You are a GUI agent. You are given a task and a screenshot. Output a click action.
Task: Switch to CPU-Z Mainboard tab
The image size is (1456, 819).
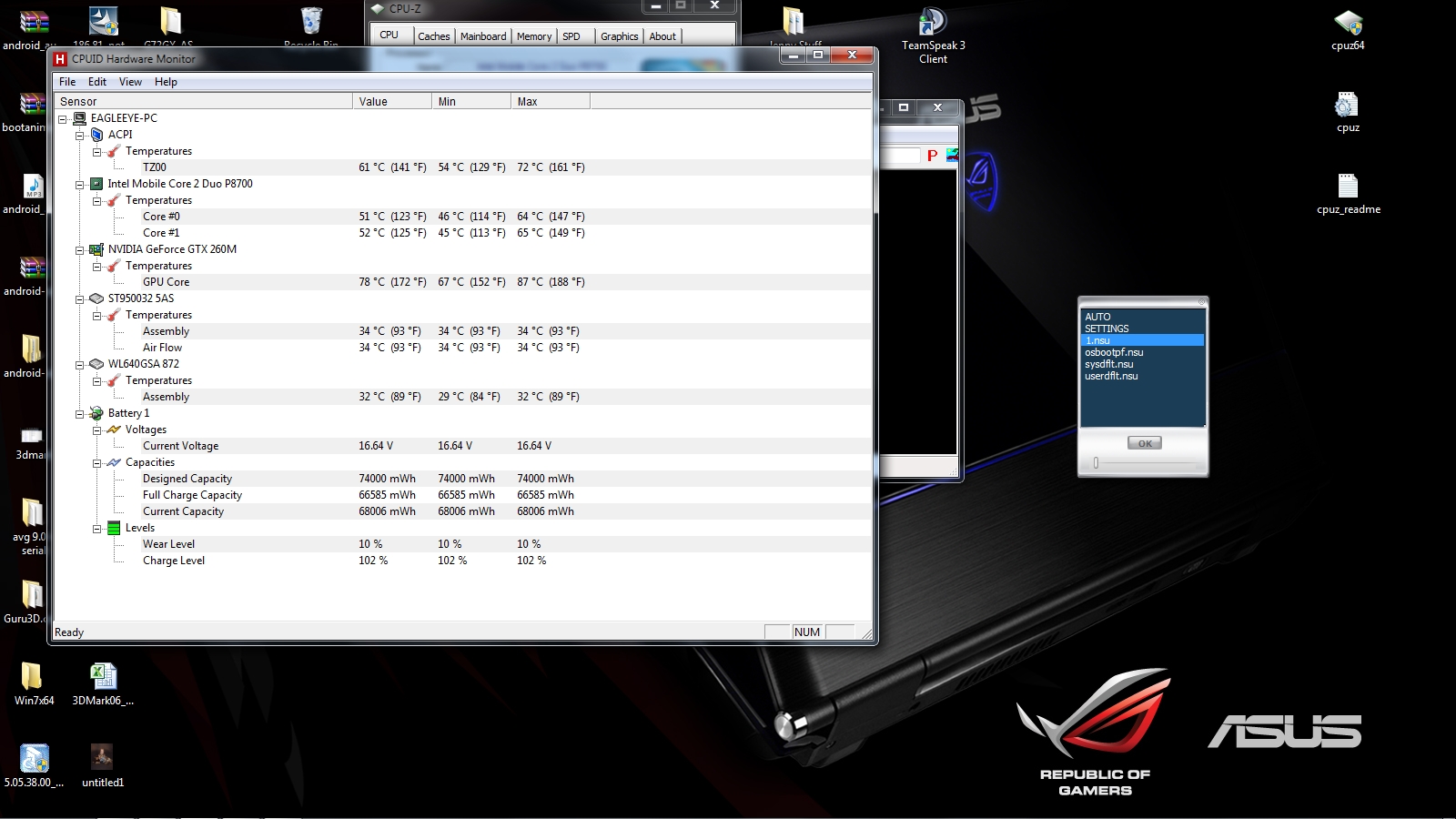pyautogui.click(x=483, y=36)
